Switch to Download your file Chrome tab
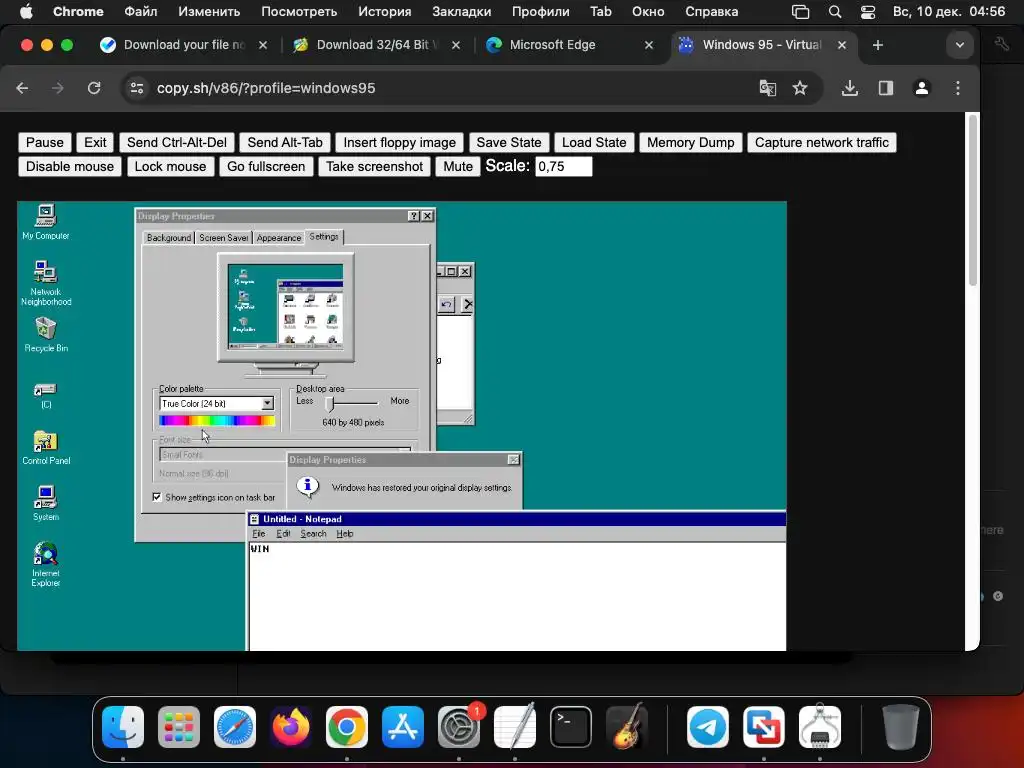The width and height of the screenshot is (1024, 768). (x=183, y=45)
